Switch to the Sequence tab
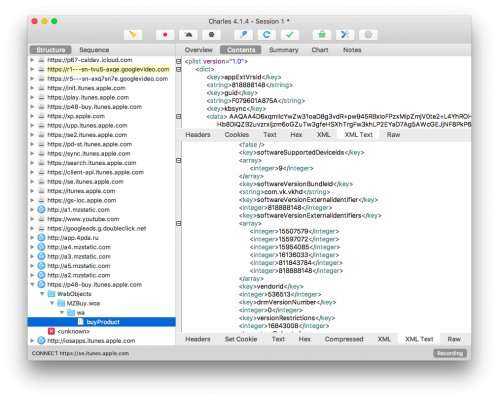The width and height of the screenshot is (499, 400). tap(94, 50)
